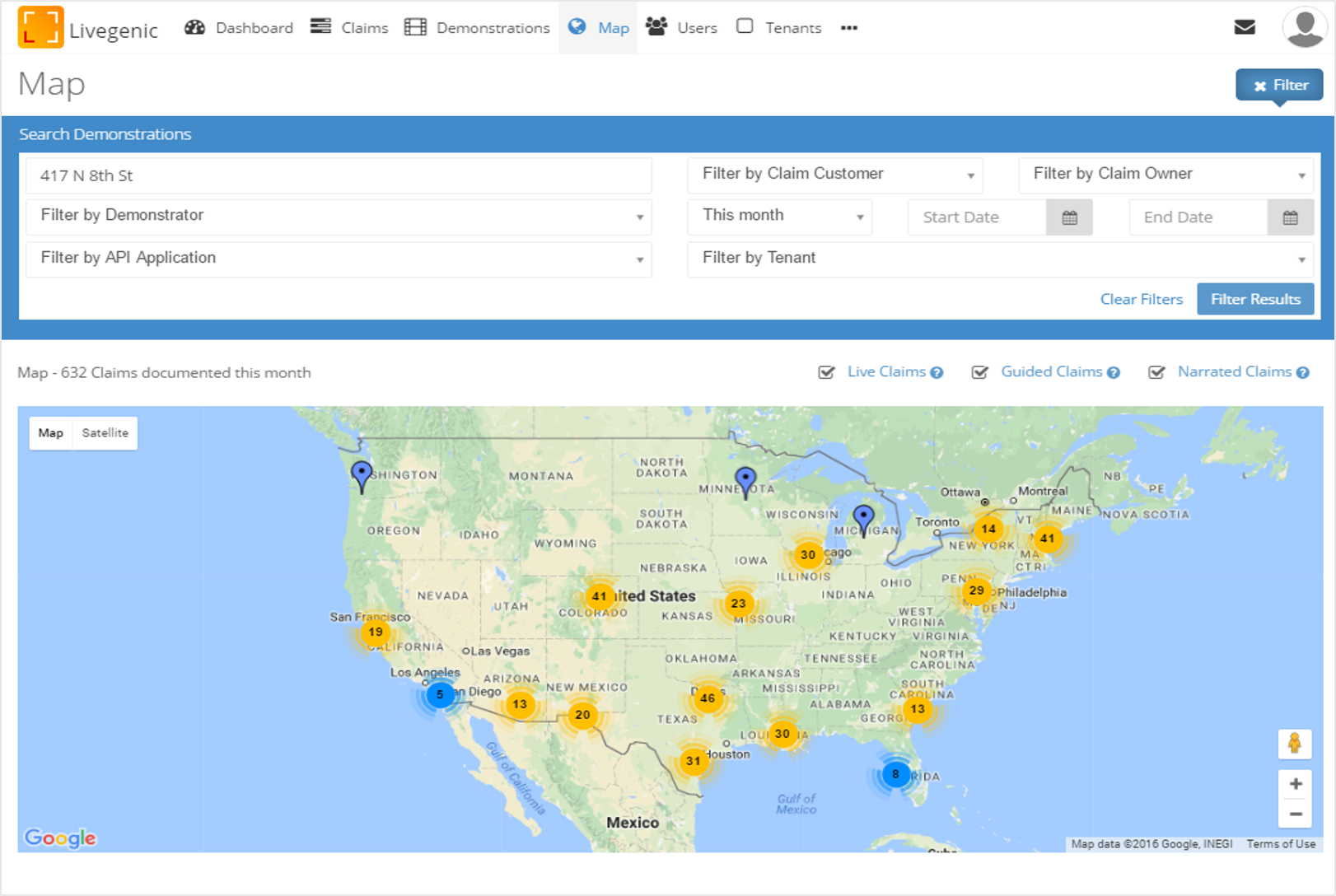1336x896 pixels.
Task: Click the Livegenic logo icon
Action: [x=40, y=27]
